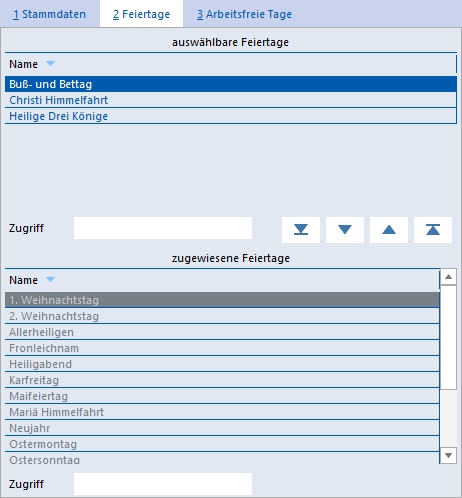Viewport: 462px width, 498px height.
Task: Toggle sort arrow beside Name in auswählbare Feiertage
Action: (x=50, y=63)
